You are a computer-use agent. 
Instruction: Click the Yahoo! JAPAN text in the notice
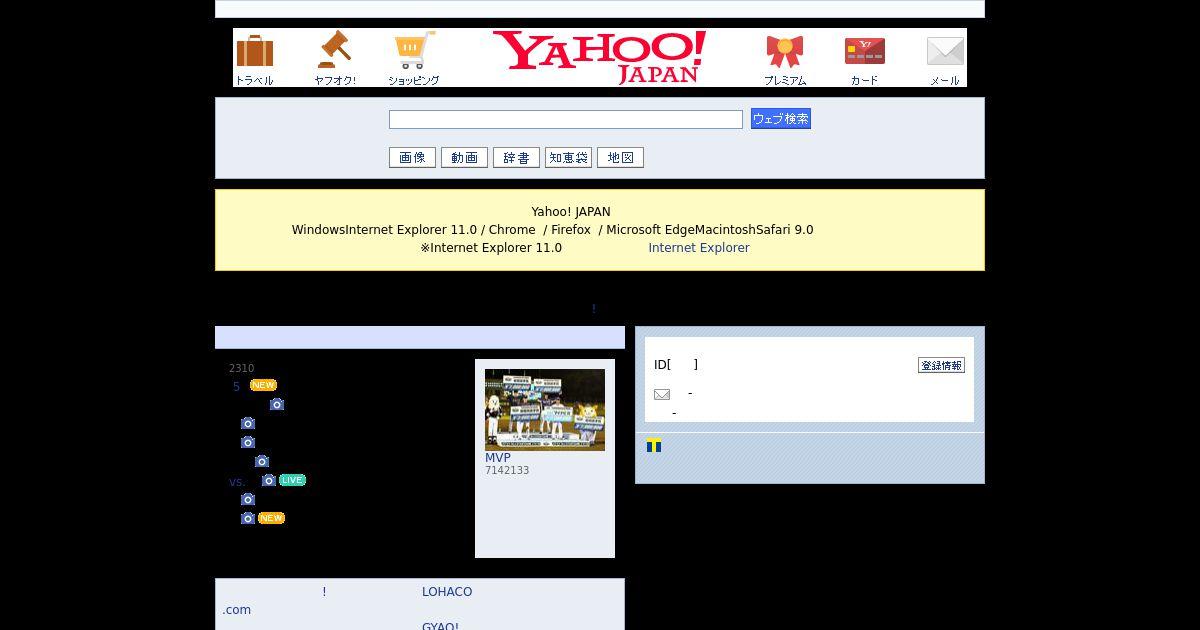571,212
